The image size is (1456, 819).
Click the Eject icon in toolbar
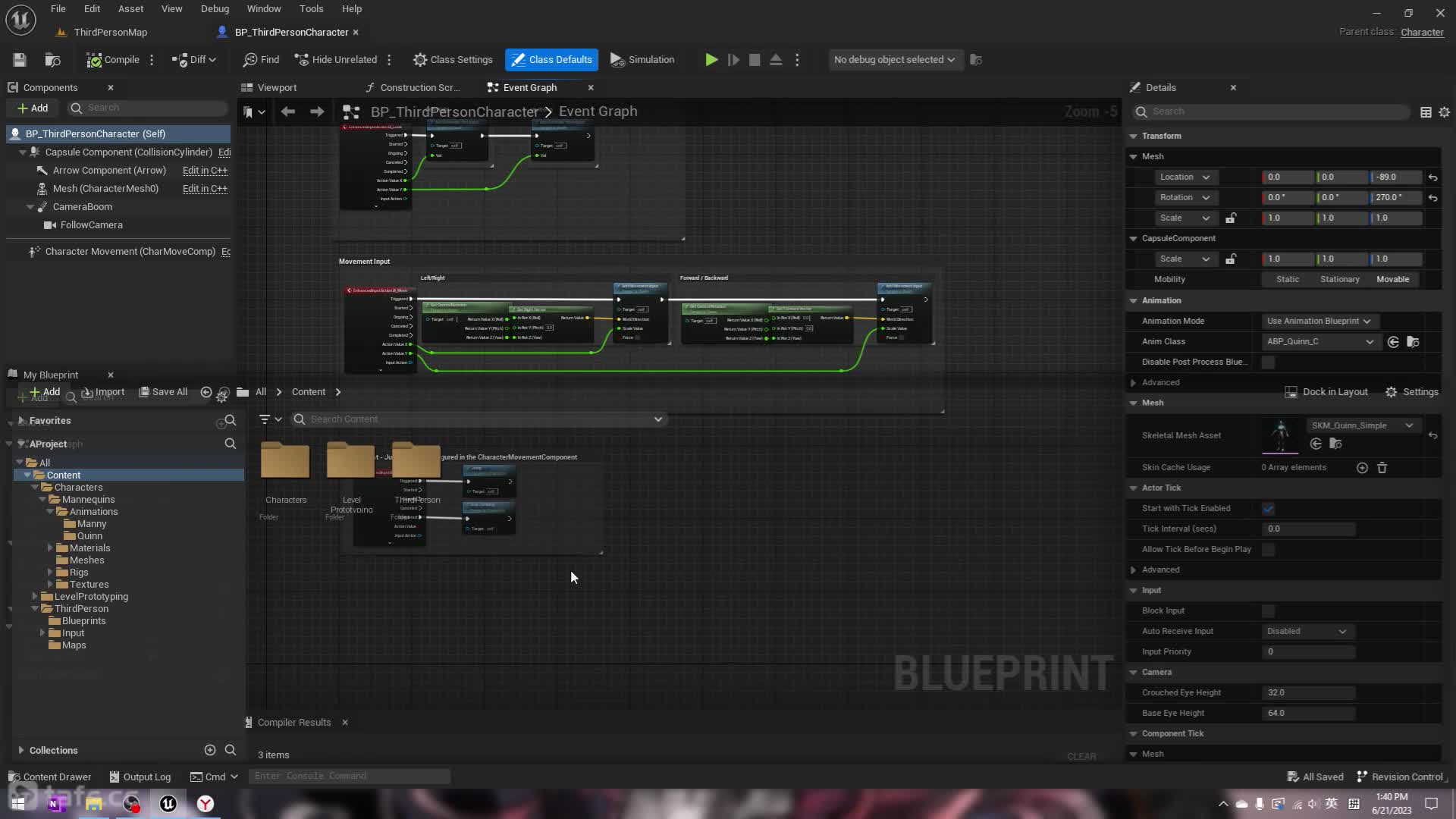(x=776, y=60)
